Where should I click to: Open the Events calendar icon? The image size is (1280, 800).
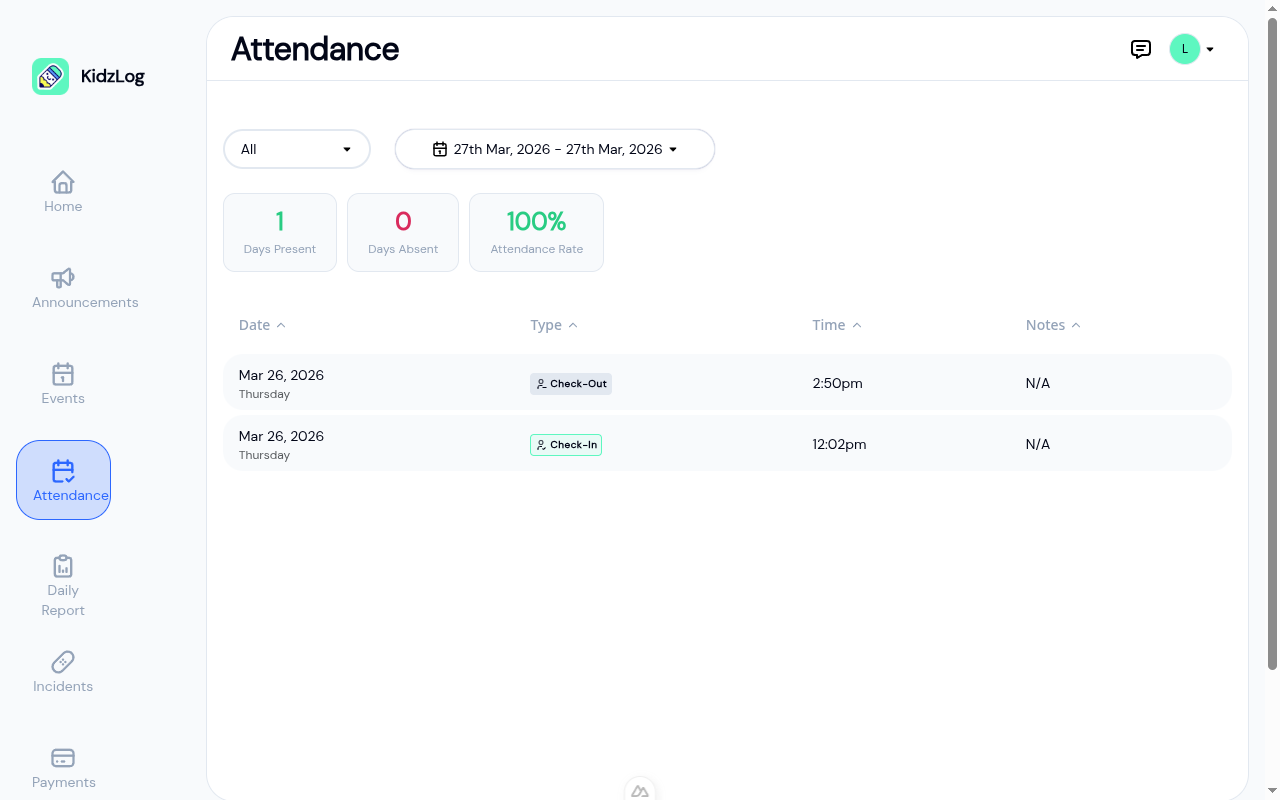63,374
